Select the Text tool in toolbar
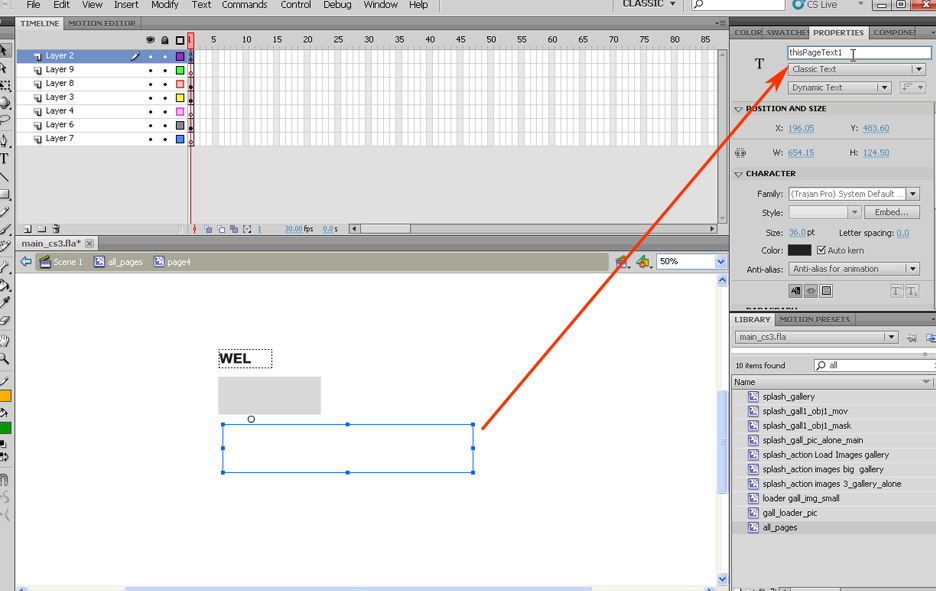The height and width of the screenshot is (591, 936). 5,159
